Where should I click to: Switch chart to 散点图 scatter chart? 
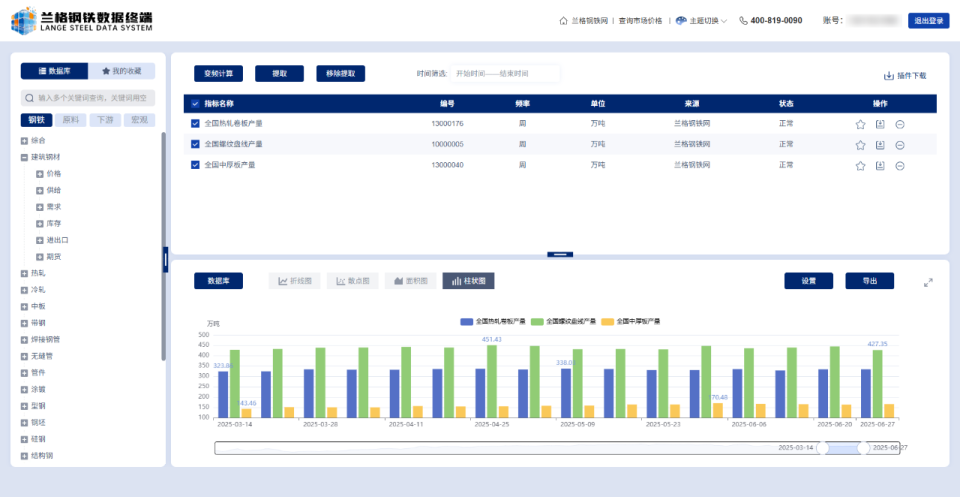click(x=352, y=281)
